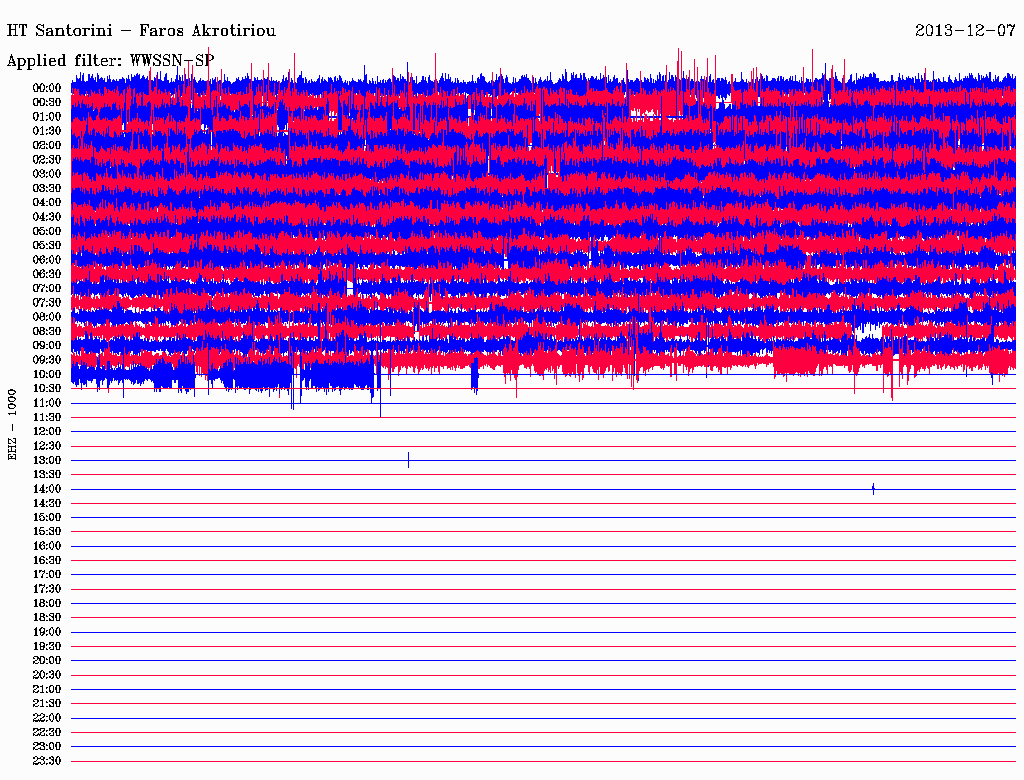Click the station title HT Santorini – Faros Akrotiriou
The width and height of the screenshot is (1024, 780).
141,31
